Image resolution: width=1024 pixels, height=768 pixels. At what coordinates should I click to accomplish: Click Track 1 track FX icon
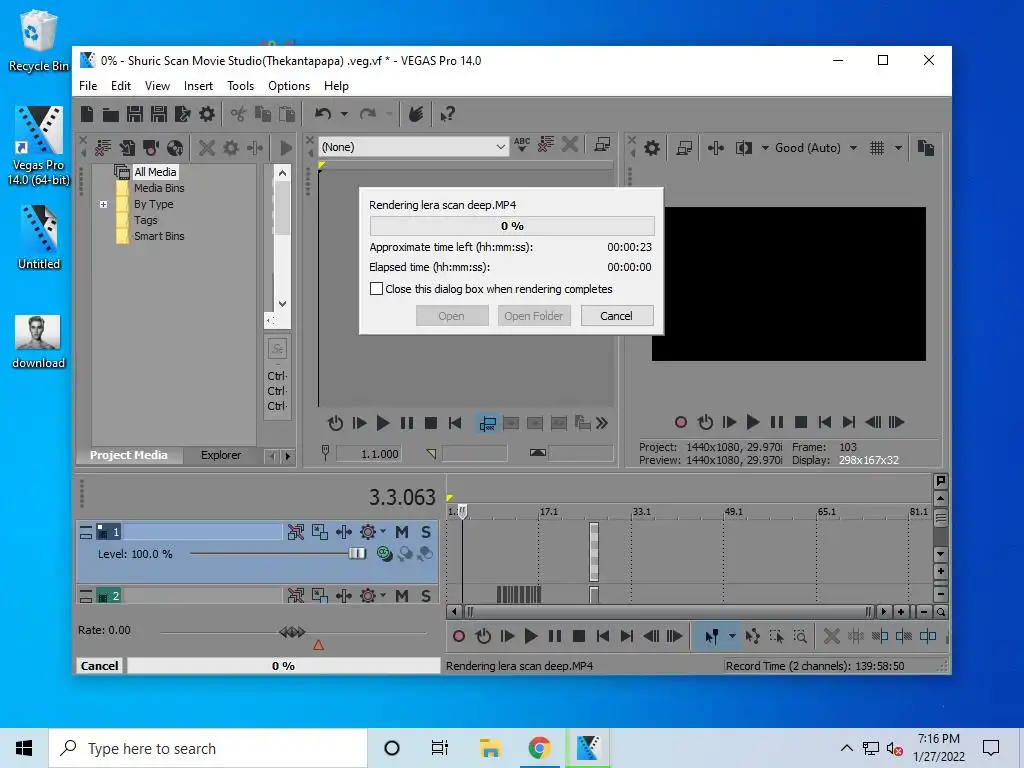coord(368,532)
